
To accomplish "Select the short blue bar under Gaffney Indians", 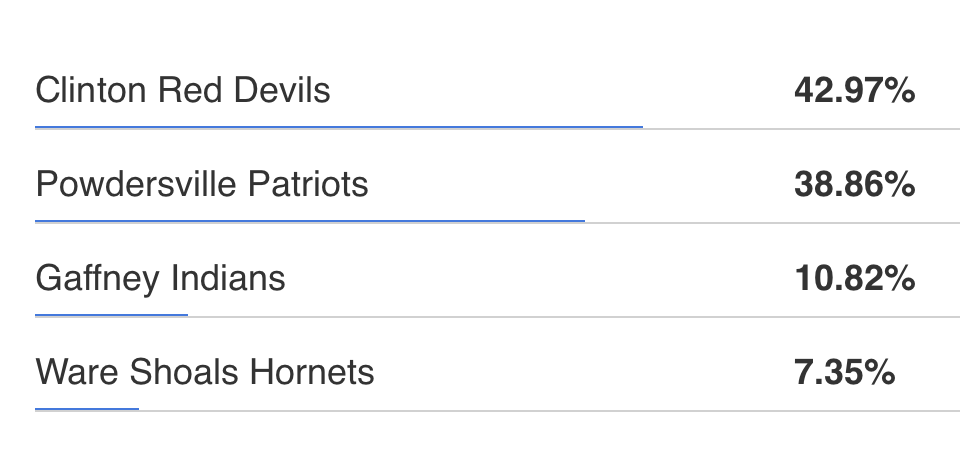I will coord(111,314).
